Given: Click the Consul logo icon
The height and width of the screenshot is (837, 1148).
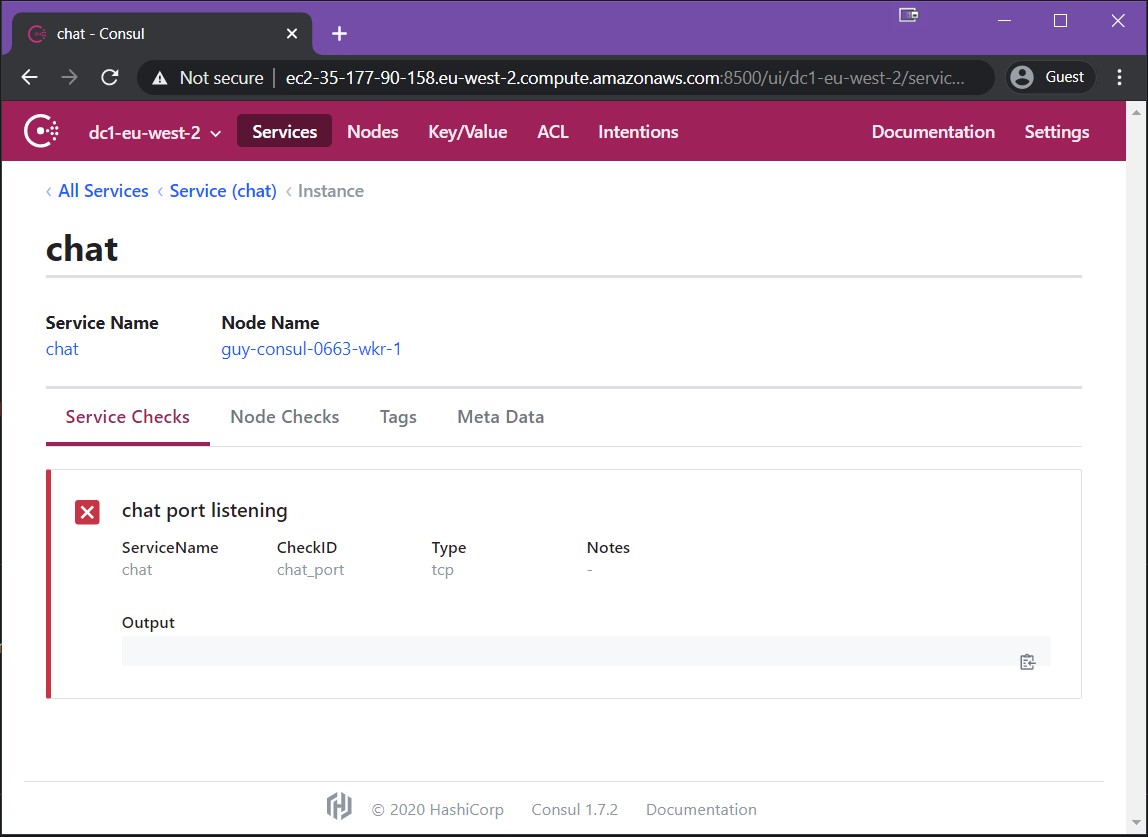Looking at the screenshot, I should (x=41, y=131).
